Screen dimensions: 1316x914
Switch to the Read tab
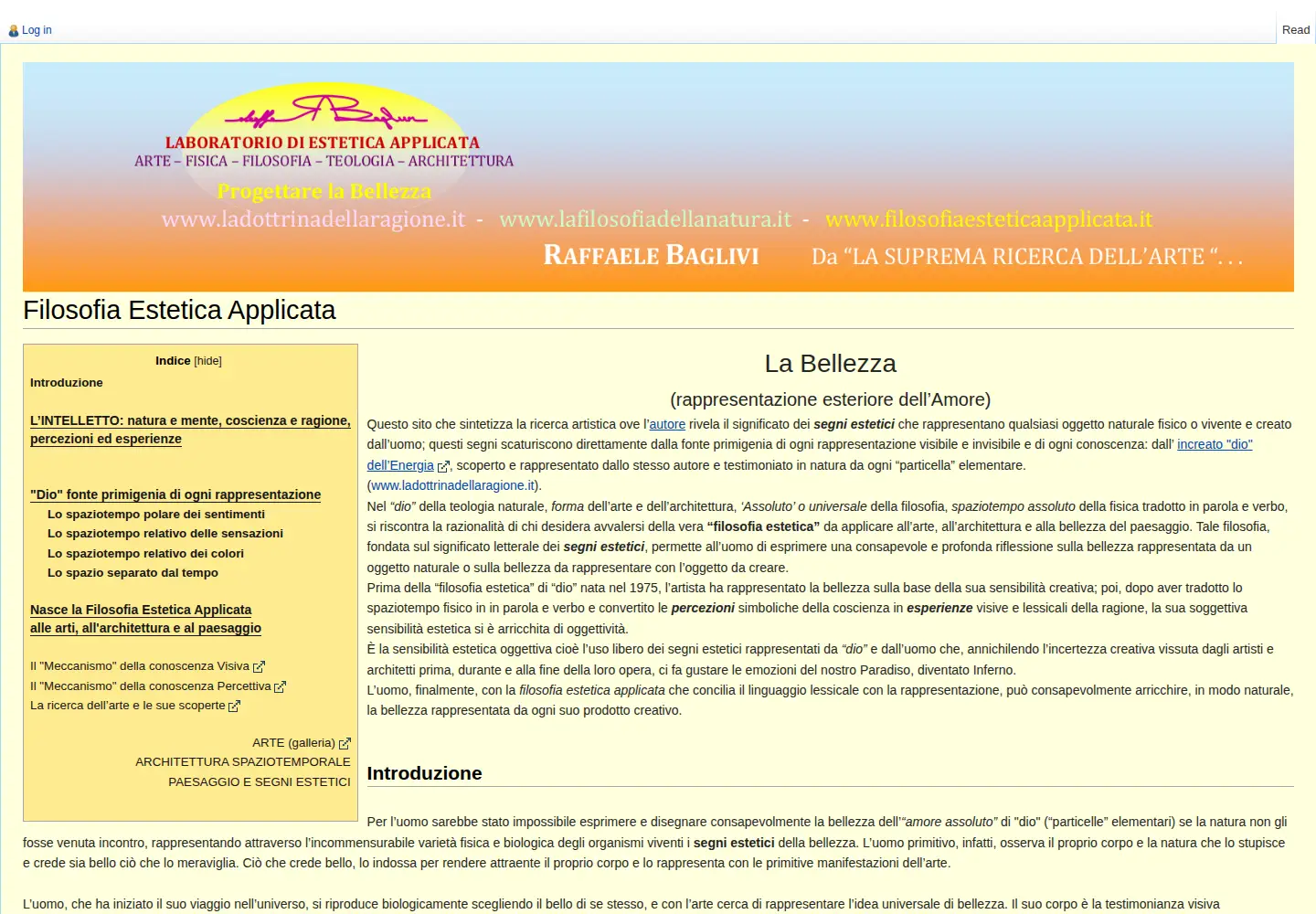[1296, 30]
